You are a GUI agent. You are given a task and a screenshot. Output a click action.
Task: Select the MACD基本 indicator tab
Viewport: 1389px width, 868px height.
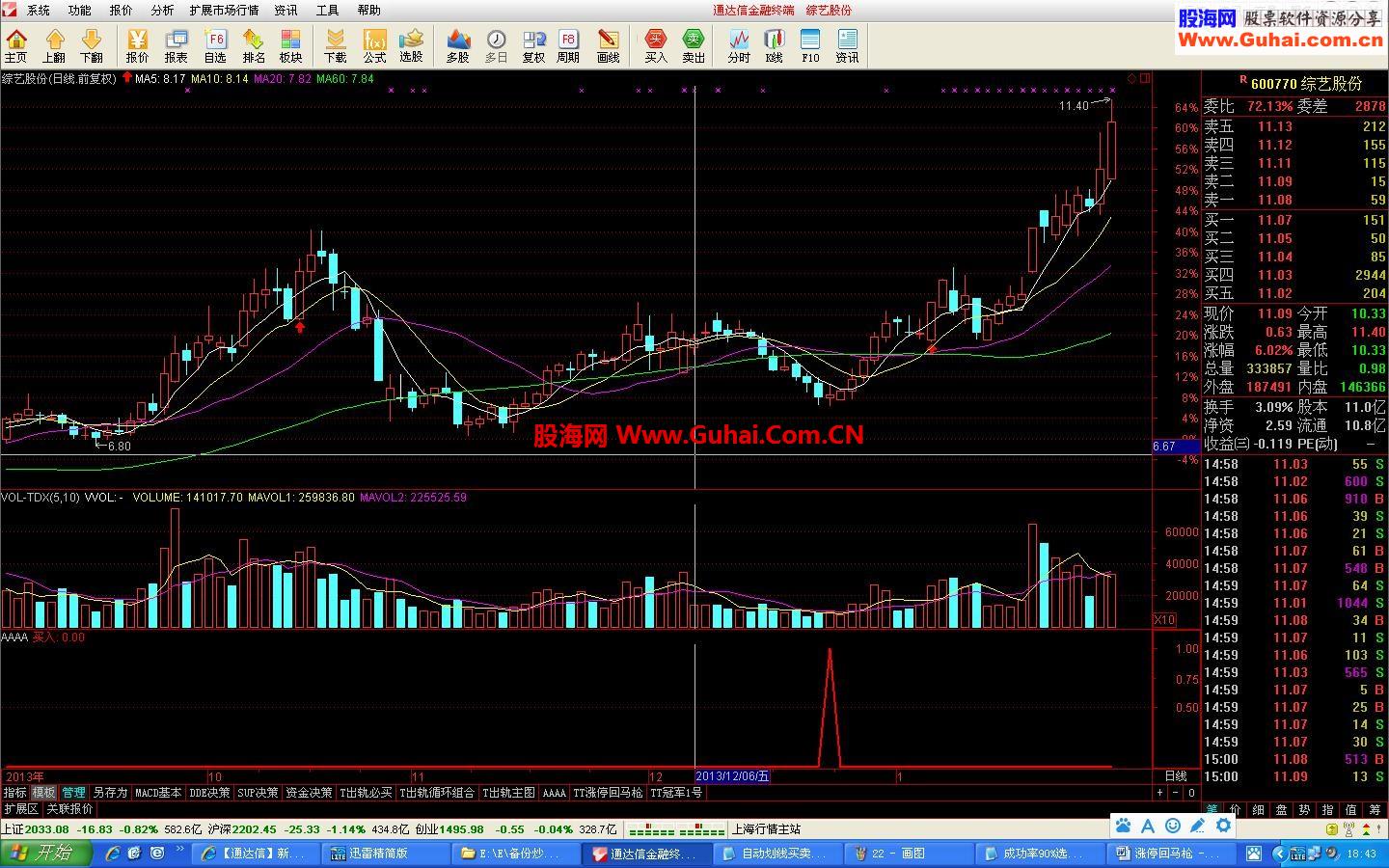click(x=158, y=793)
